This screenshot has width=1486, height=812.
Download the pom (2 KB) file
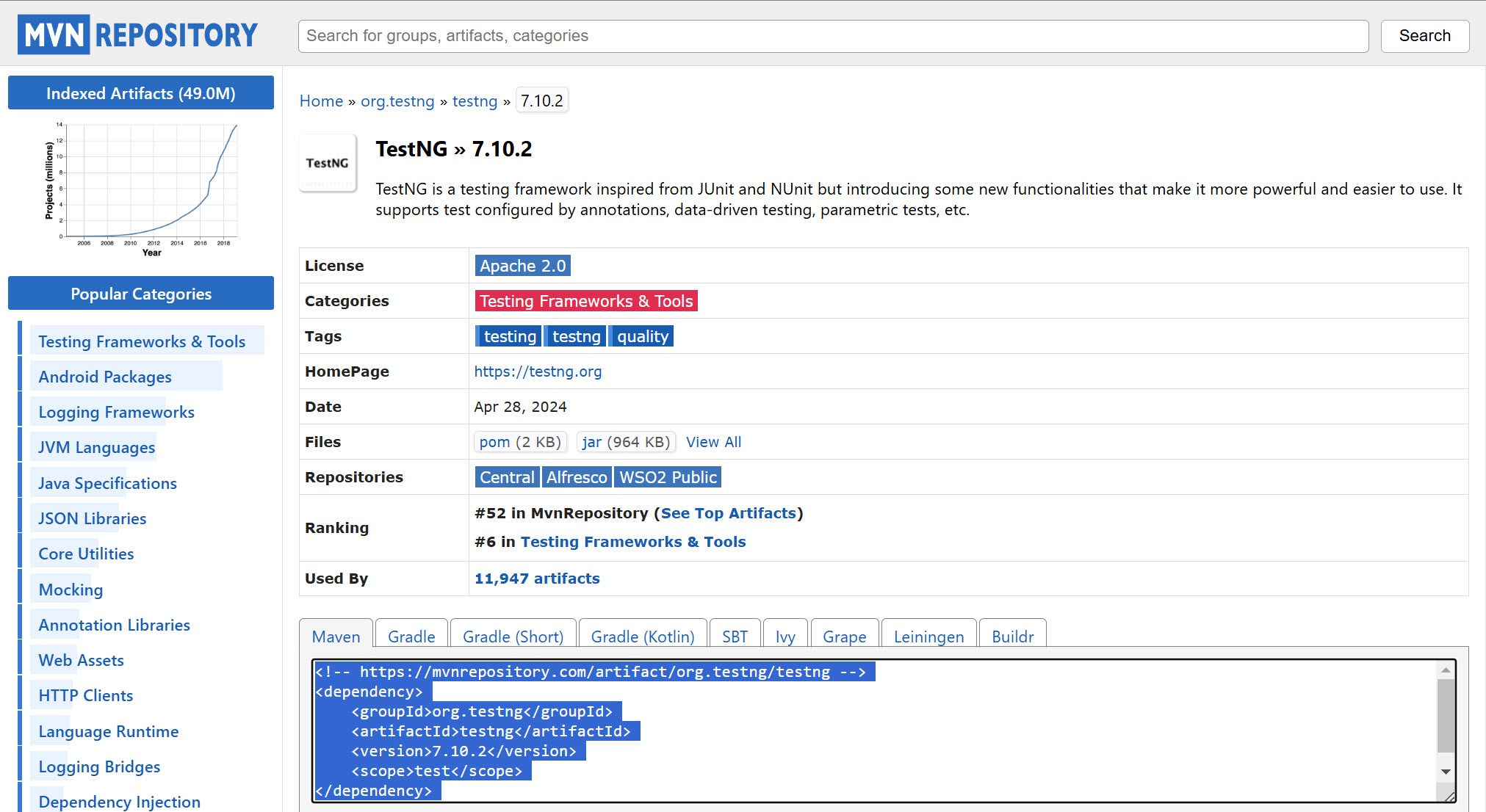coord(520,442)
